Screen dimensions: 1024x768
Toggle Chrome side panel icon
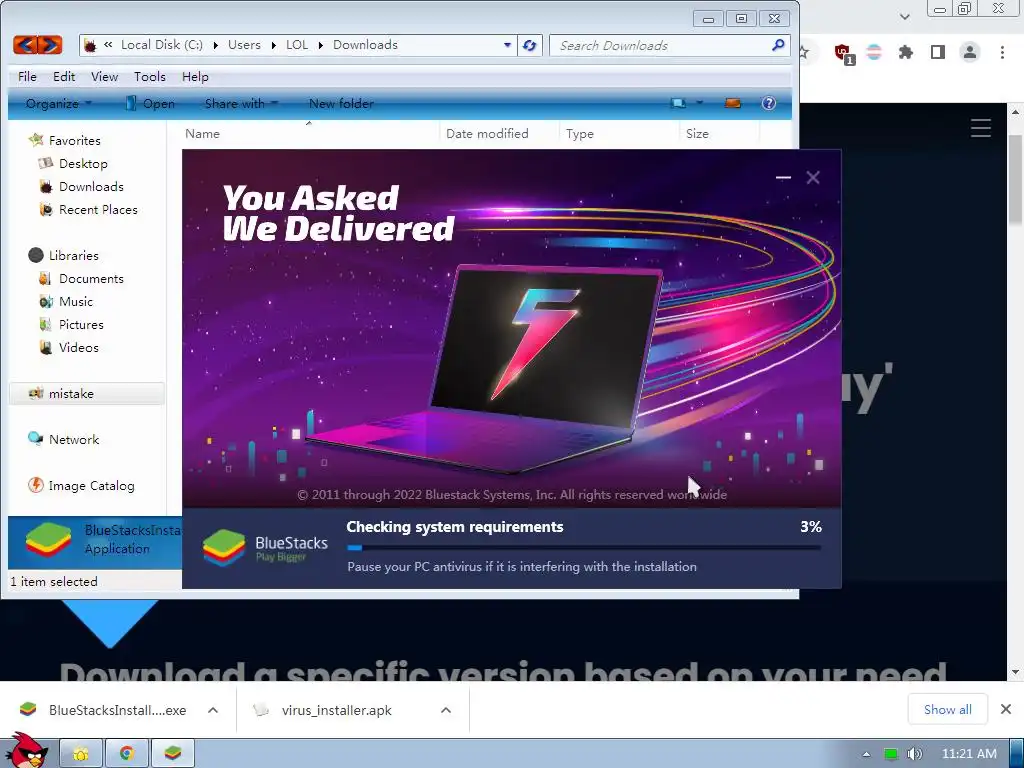point(938,52)
